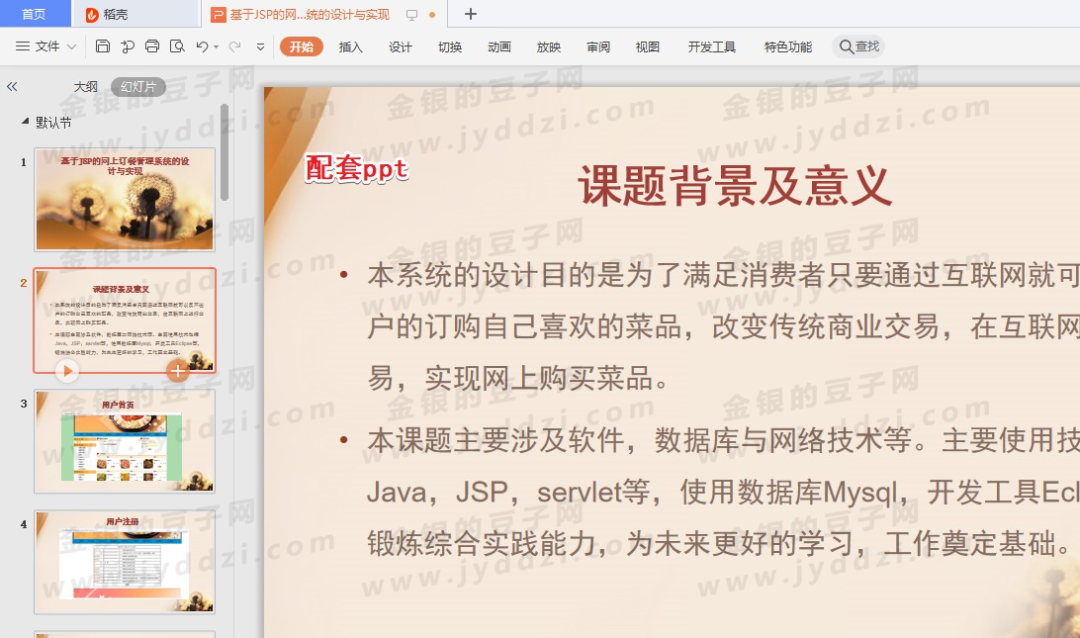Open the 视图 ribbon tab
This screenshot has width=1080, height=638.
coord(647,47)
